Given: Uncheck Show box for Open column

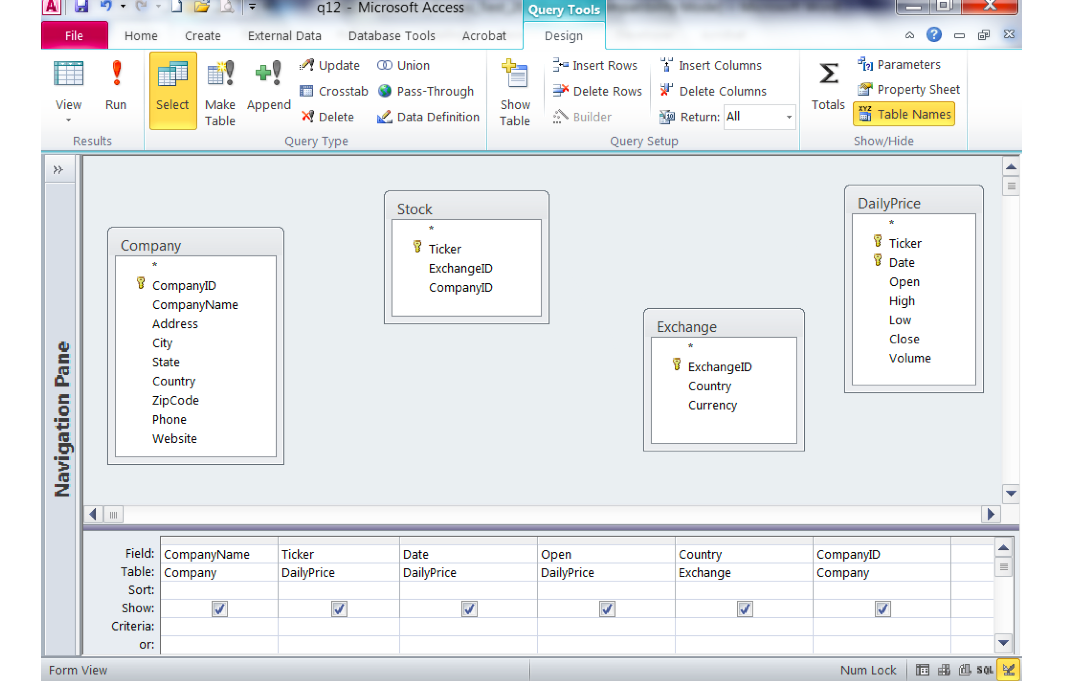Looking at the screenshot, I should tap(607, 609).
